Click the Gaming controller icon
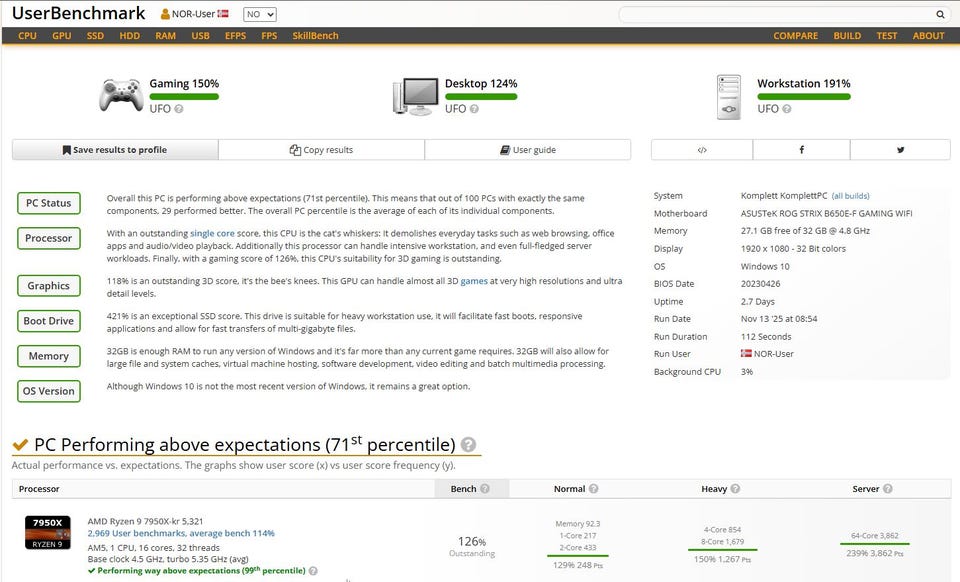960x582 pixels. click(x=121, y=95)
